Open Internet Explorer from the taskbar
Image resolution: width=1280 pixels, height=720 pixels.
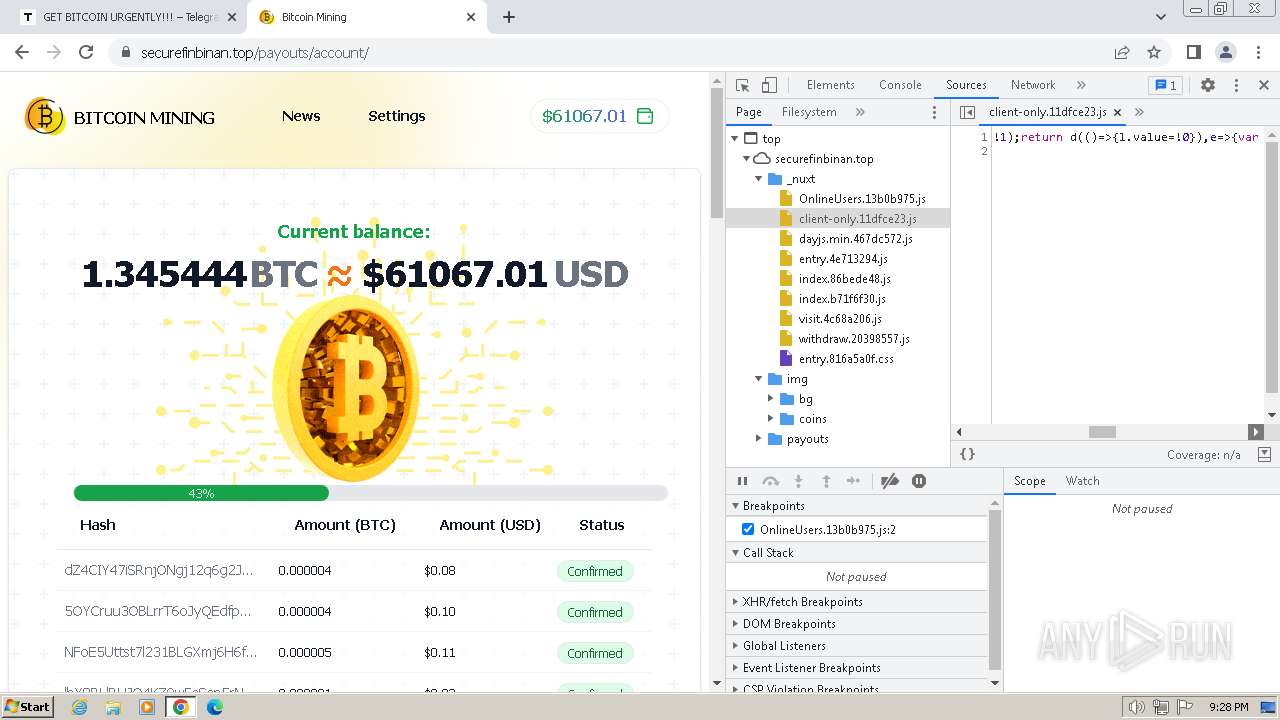click(80, 707)
